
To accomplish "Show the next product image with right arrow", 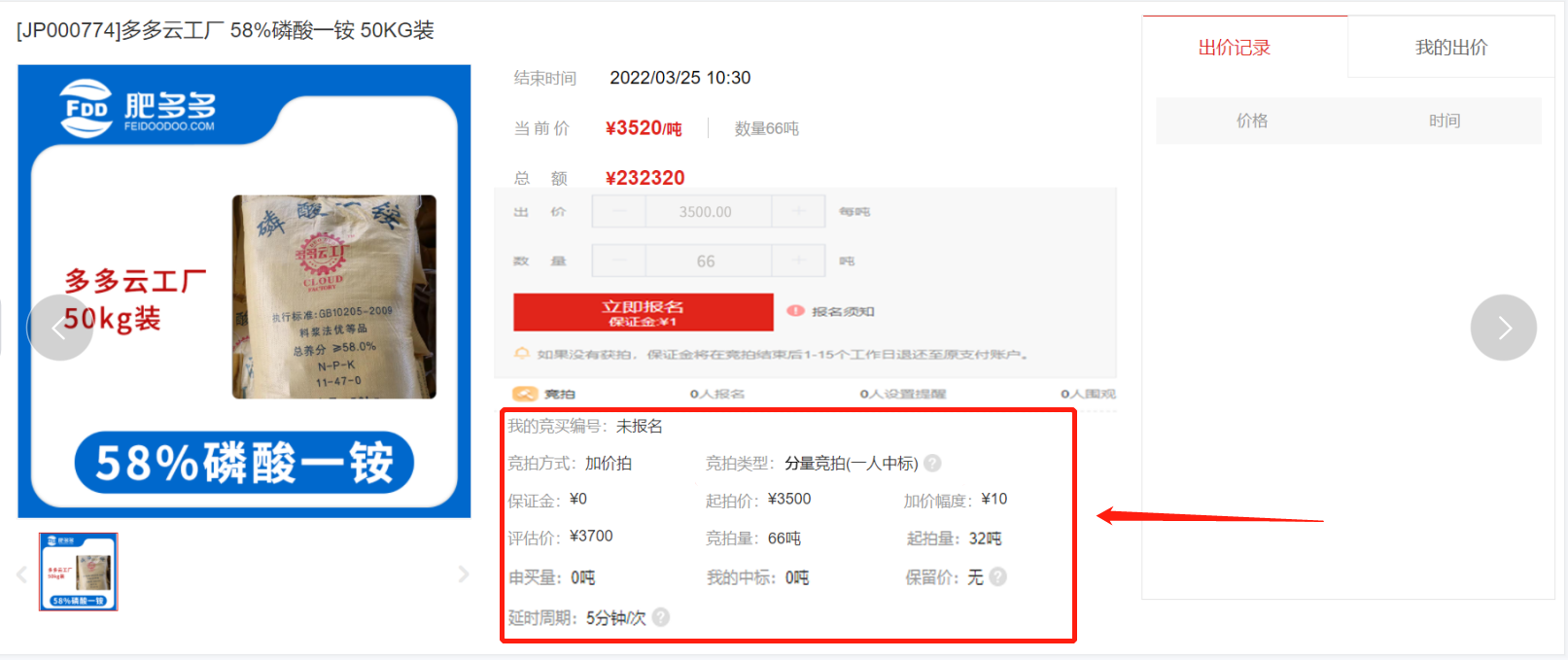I will [x=1503, y=328].
